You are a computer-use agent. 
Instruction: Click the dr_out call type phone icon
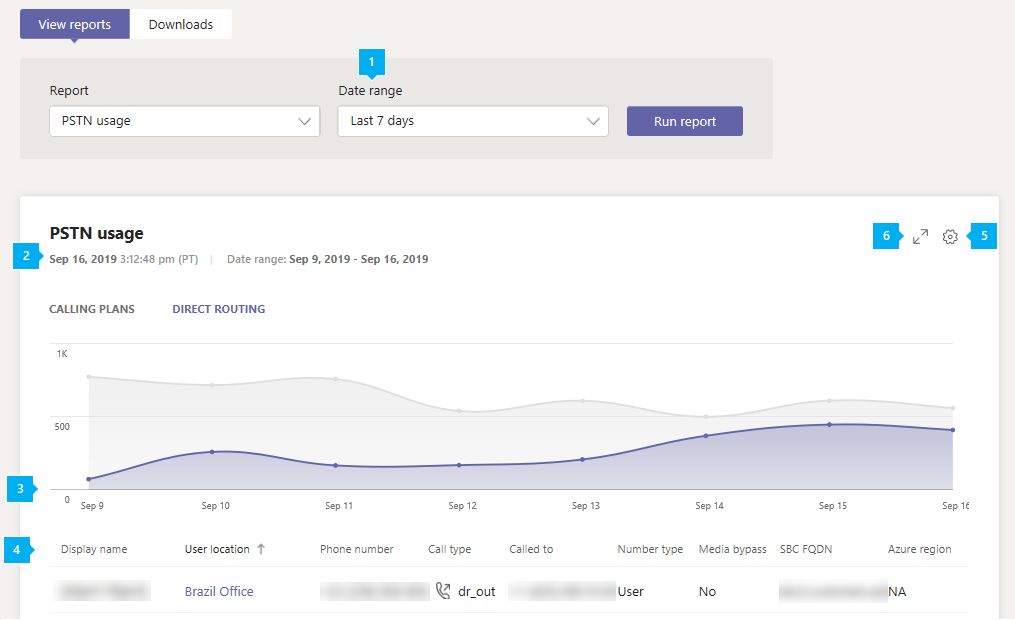click(443, 591)
